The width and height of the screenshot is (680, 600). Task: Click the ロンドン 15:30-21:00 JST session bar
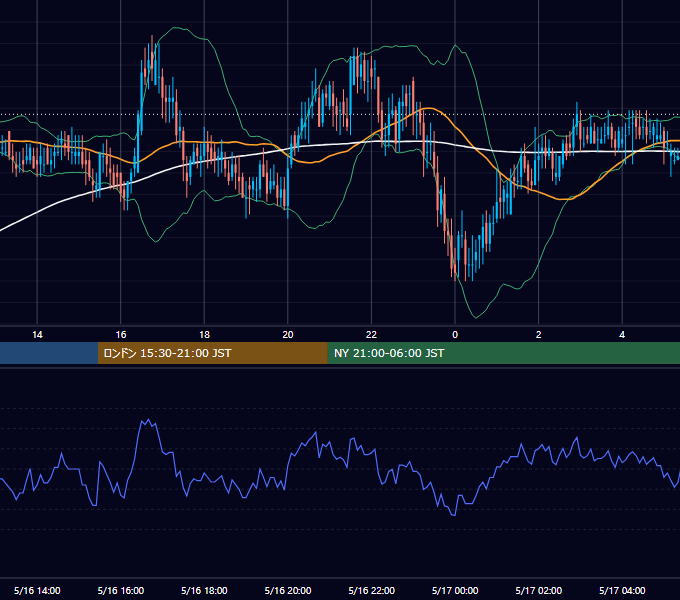[212, 353]
